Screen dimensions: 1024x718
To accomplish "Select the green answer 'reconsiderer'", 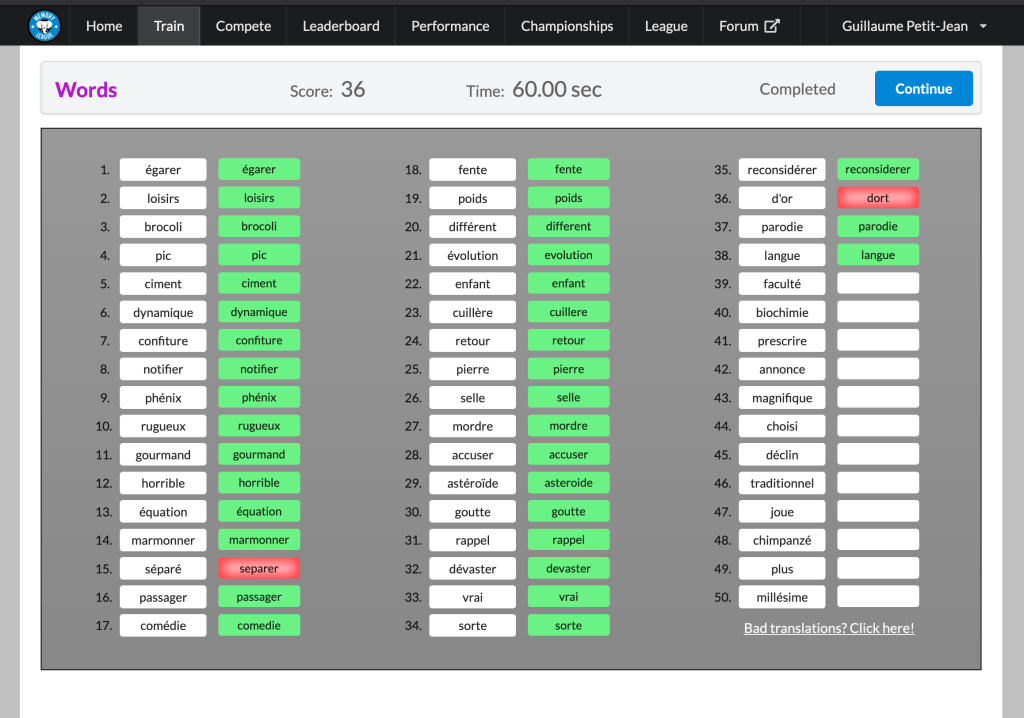I will (877, 170).
